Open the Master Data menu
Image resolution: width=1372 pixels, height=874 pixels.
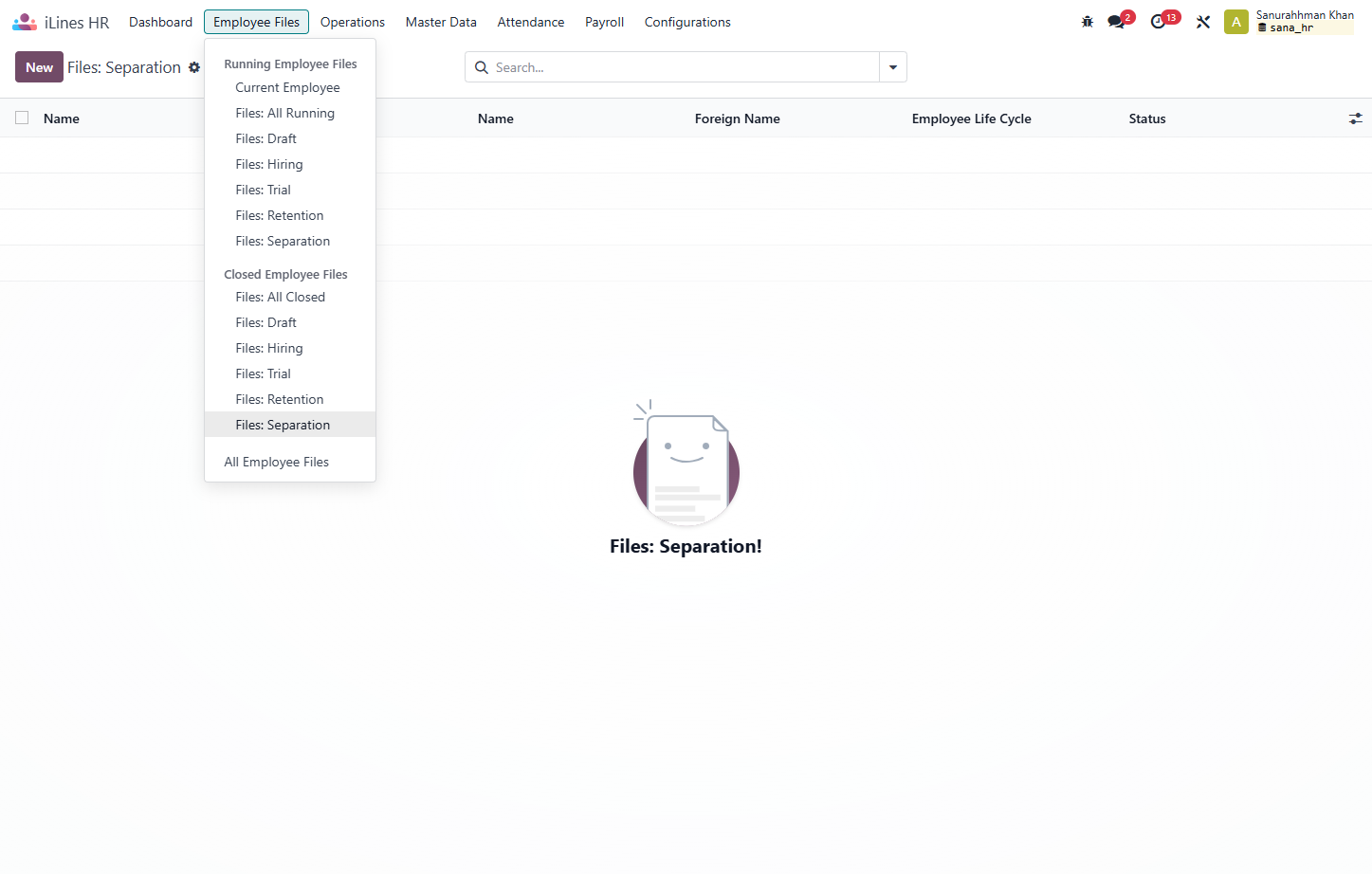pyautogui.click(x=441, y=22)
